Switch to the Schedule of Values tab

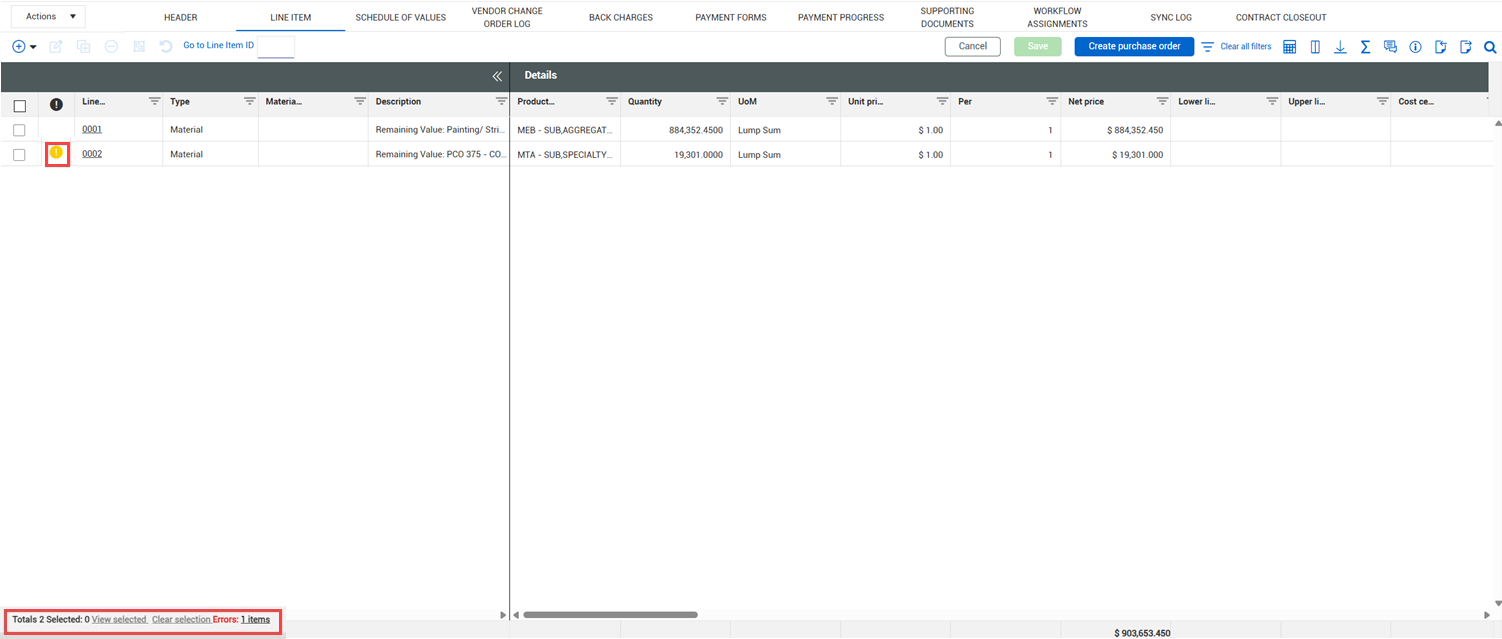[400, 17]
